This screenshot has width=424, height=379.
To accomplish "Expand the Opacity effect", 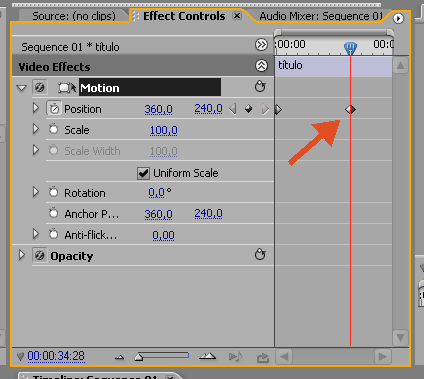I will click(x=22, y=255).
